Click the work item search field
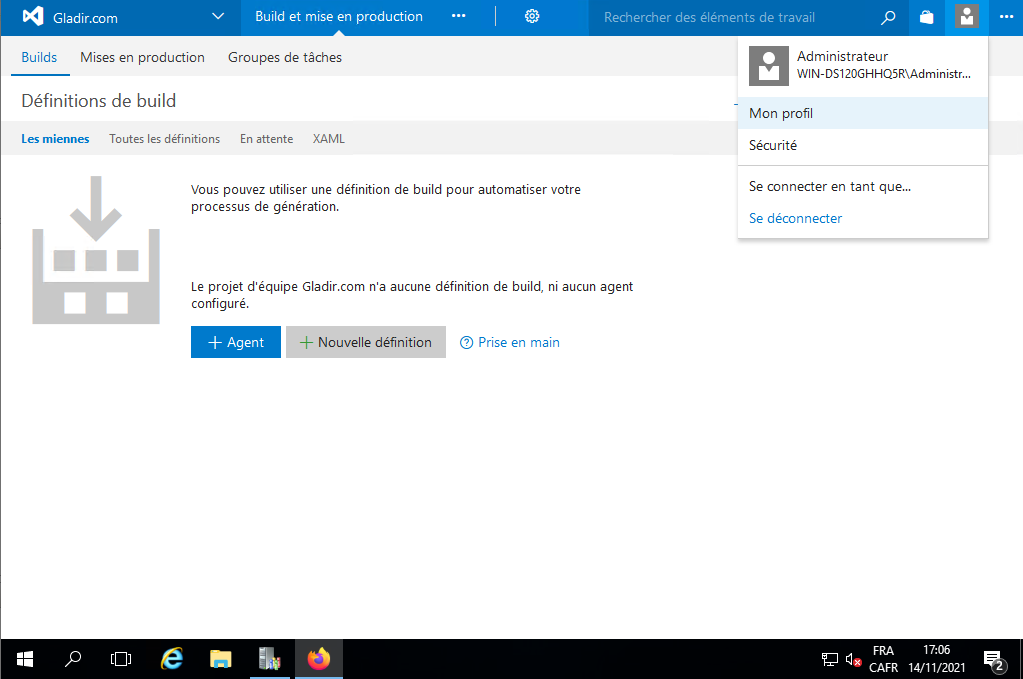1023x679 pixels. point(735,17)
